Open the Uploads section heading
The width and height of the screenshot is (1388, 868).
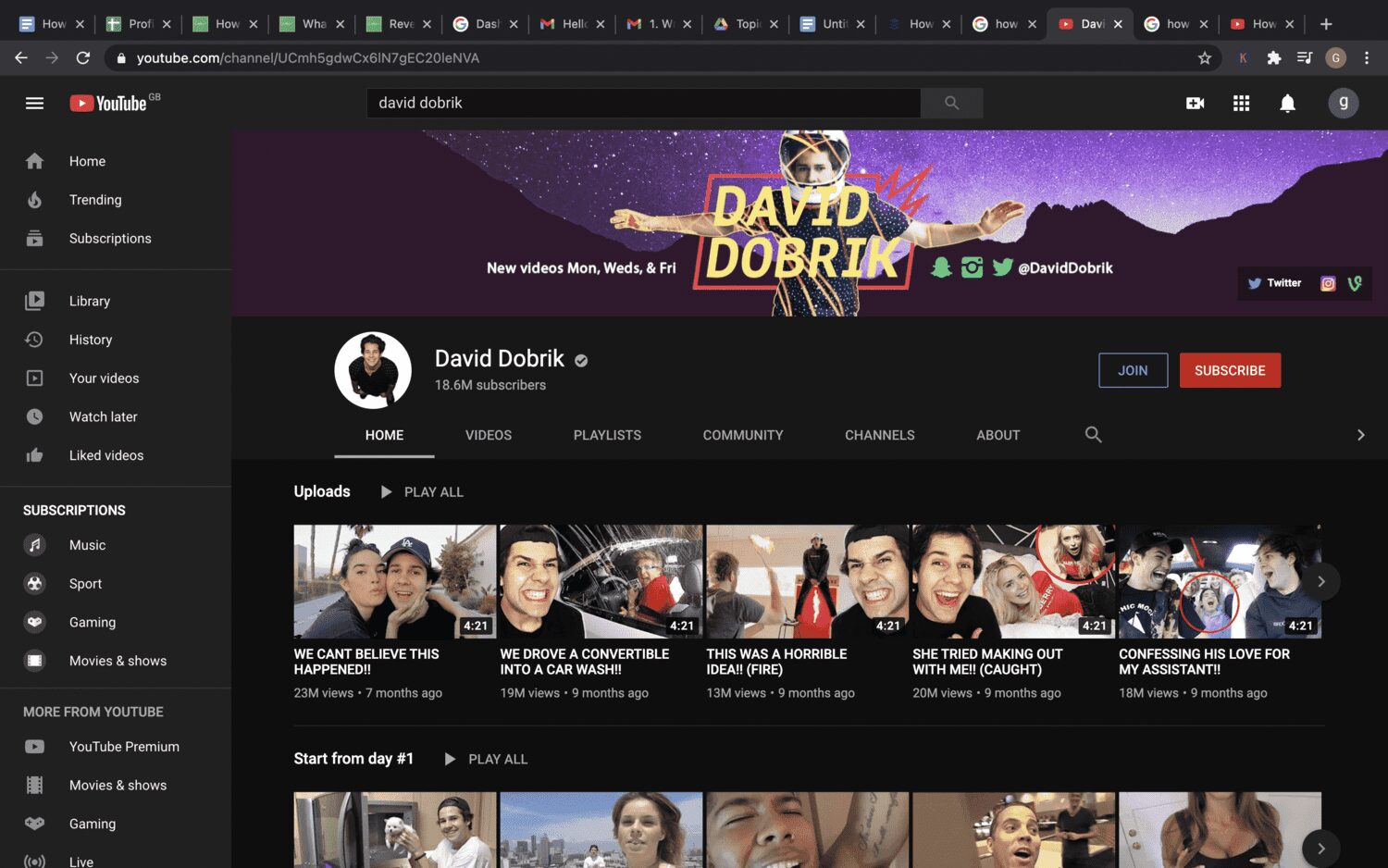322,491
